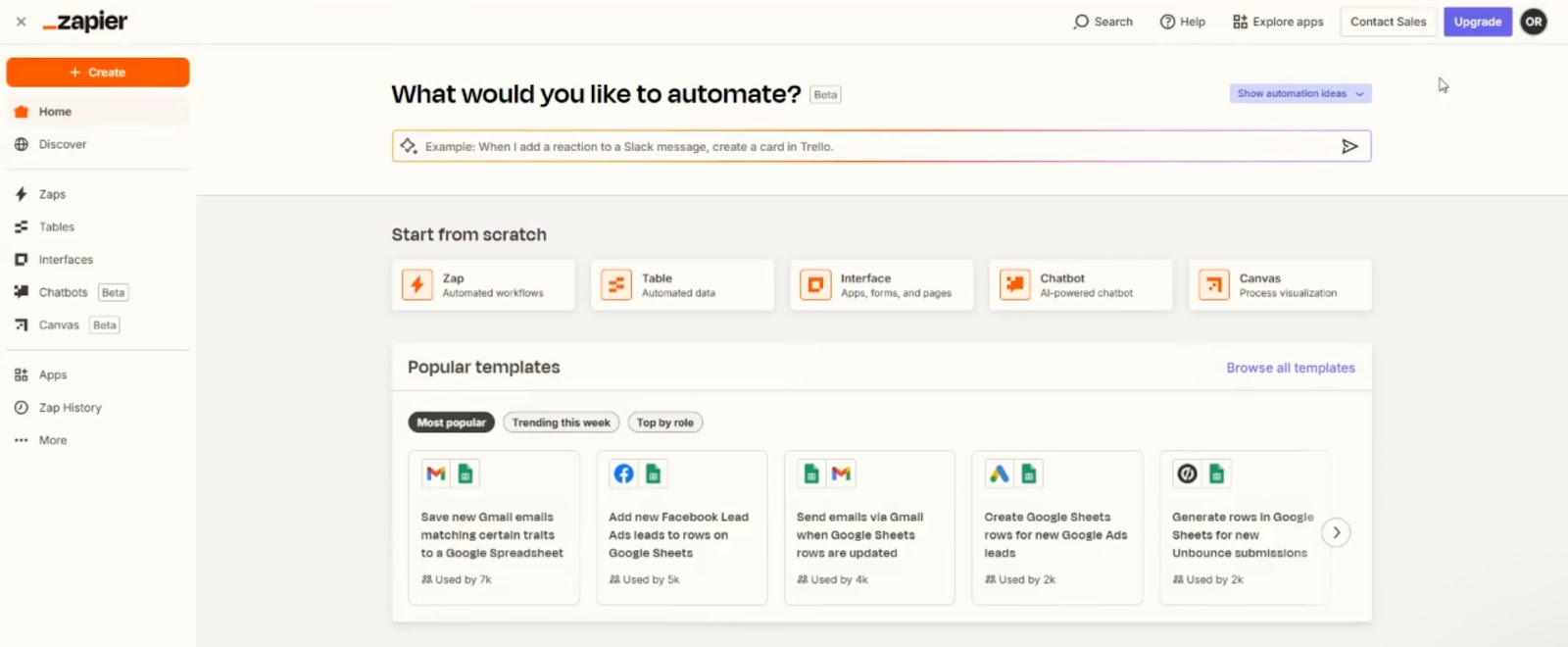Screen dimensions: 1568x647
Task: Select the Trending this week tab
Action: [562, 423]
